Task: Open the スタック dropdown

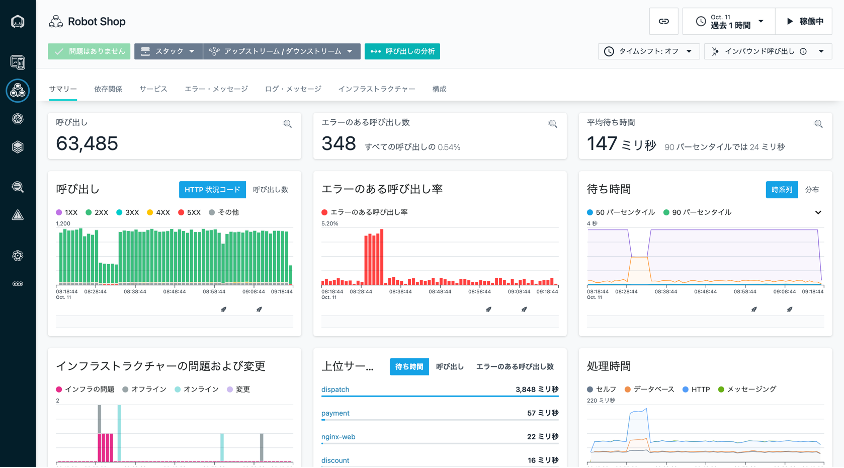Action: pos(168,51)
